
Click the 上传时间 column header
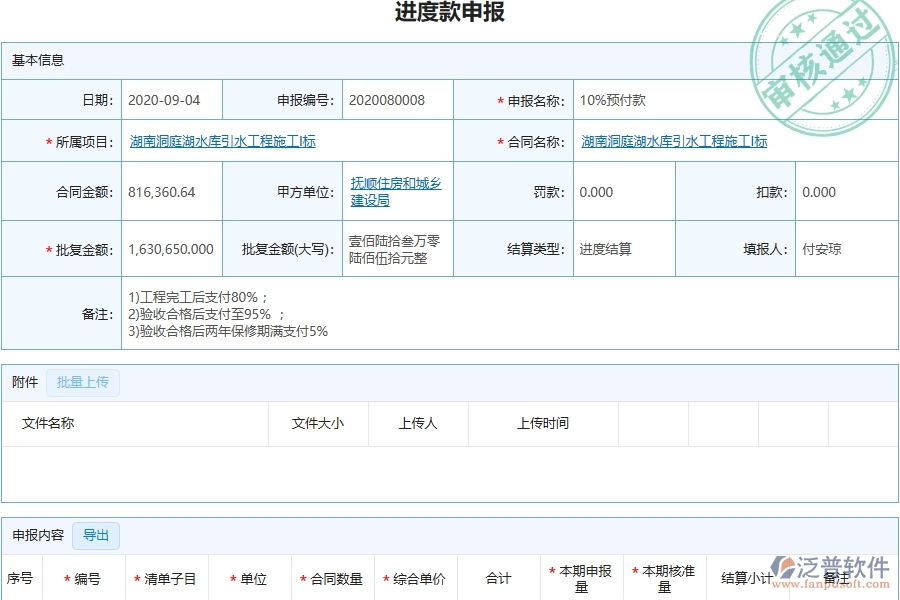tap(543, 423)
